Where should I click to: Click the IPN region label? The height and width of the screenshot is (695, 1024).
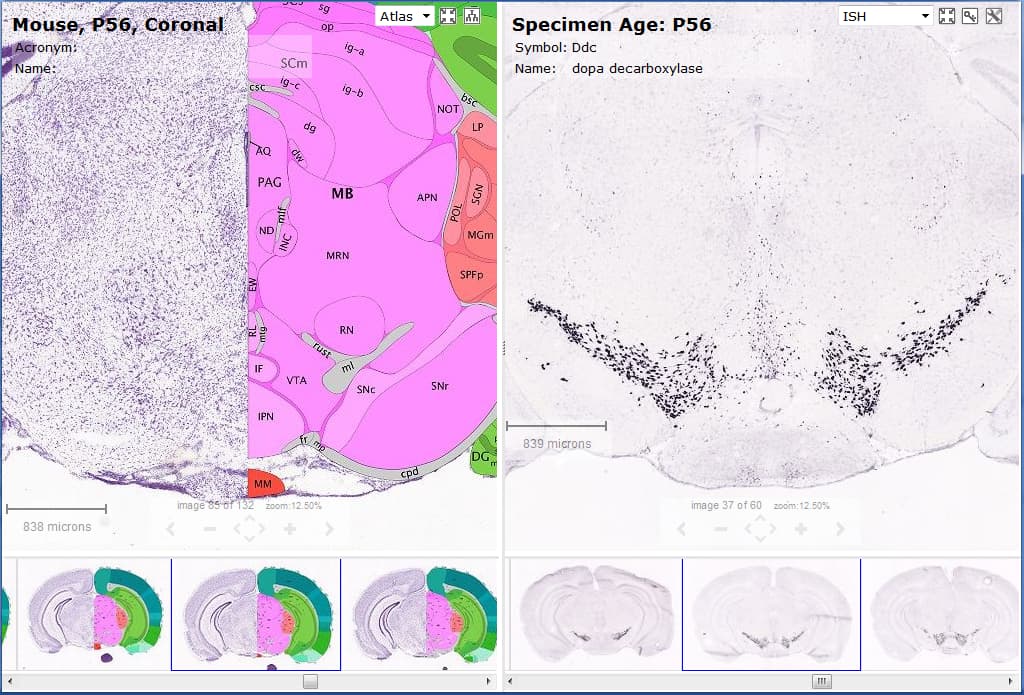pos(266,416)
